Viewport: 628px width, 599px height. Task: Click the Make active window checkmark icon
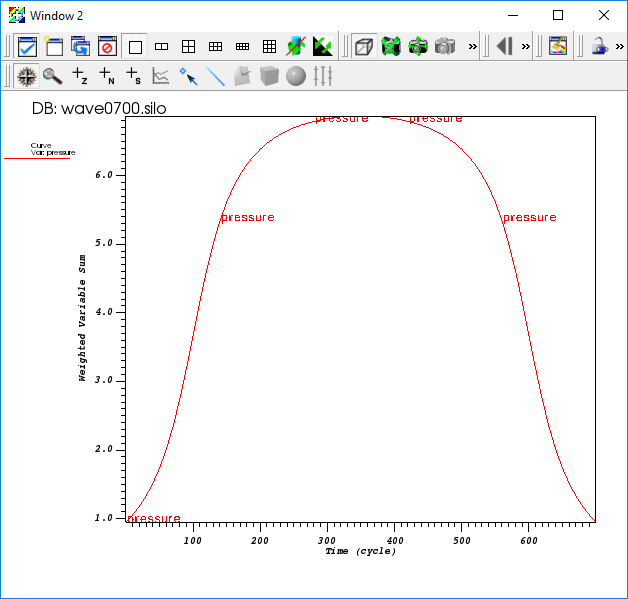[x=27, y=47]
